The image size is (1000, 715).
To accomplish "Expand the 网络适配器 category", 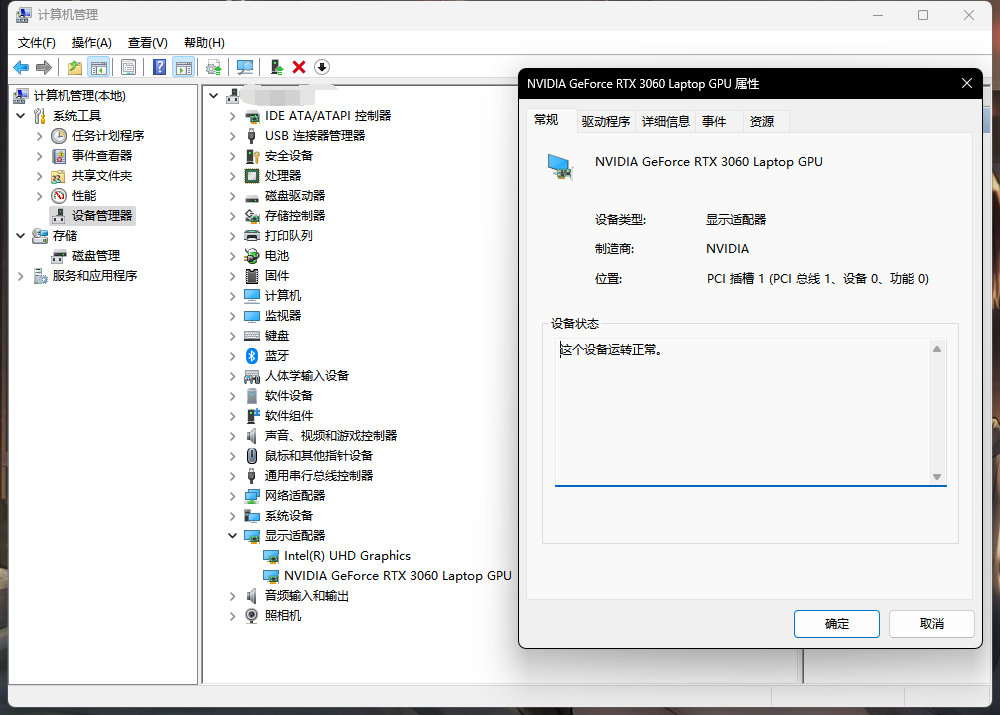I will pyautogui.click(x=234, y=495).
